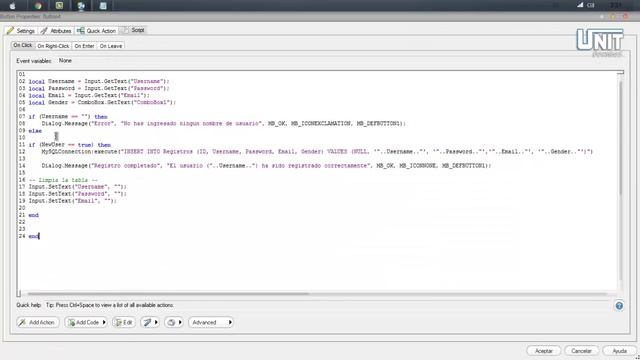Switch to the Quick Action tab
This screenshot has height=360, width=640.
96,31
